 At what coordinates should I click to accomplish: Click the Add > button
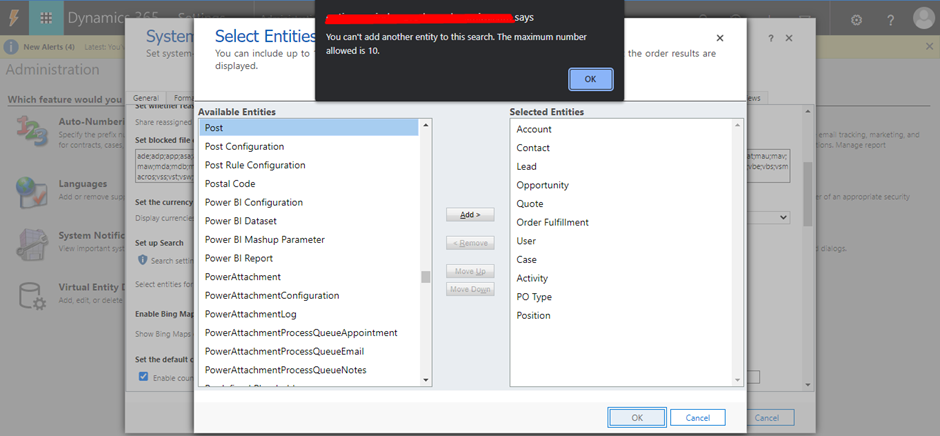tap(470, 215)
